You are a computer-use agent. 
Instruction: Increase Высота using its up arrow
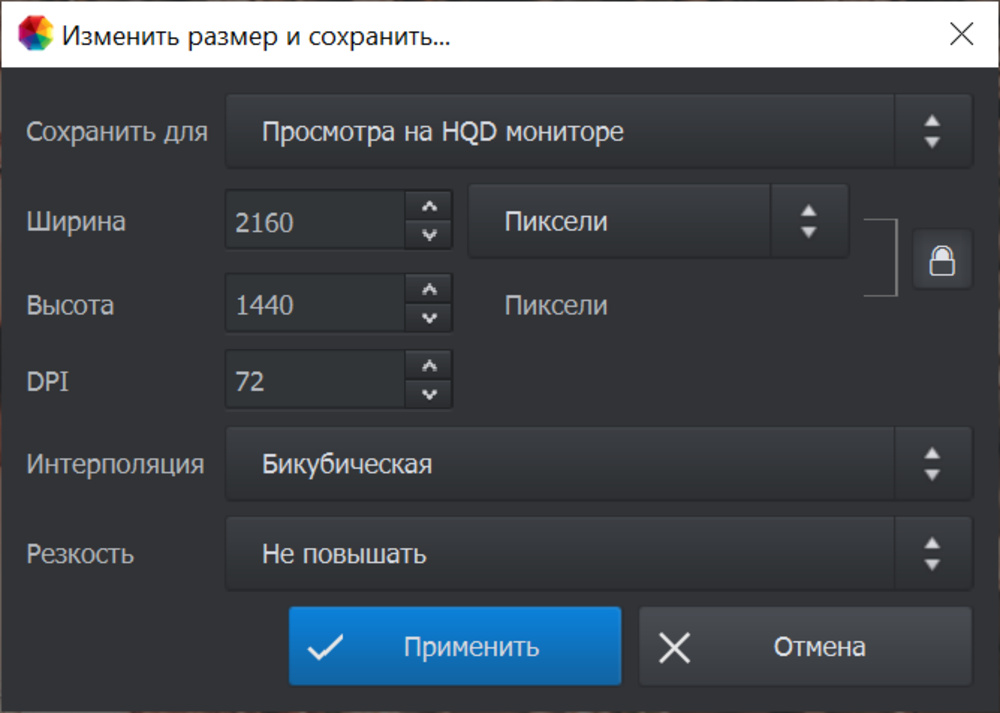click(x=430, y=290)
